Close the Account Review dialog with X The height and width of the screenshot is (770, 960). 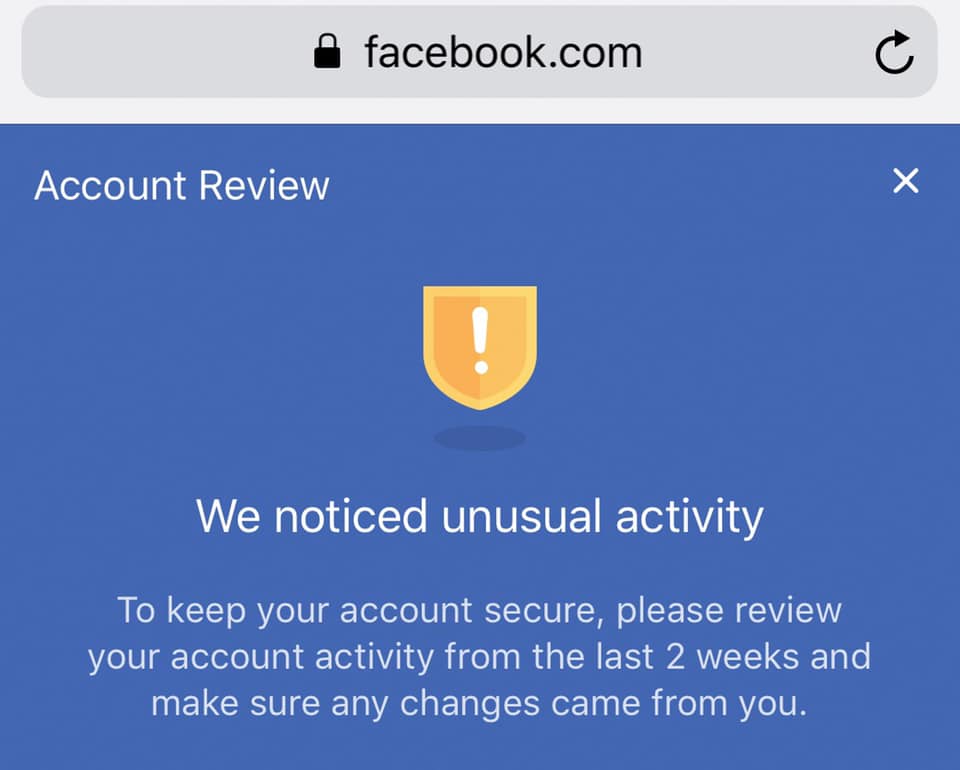point(906,181)
